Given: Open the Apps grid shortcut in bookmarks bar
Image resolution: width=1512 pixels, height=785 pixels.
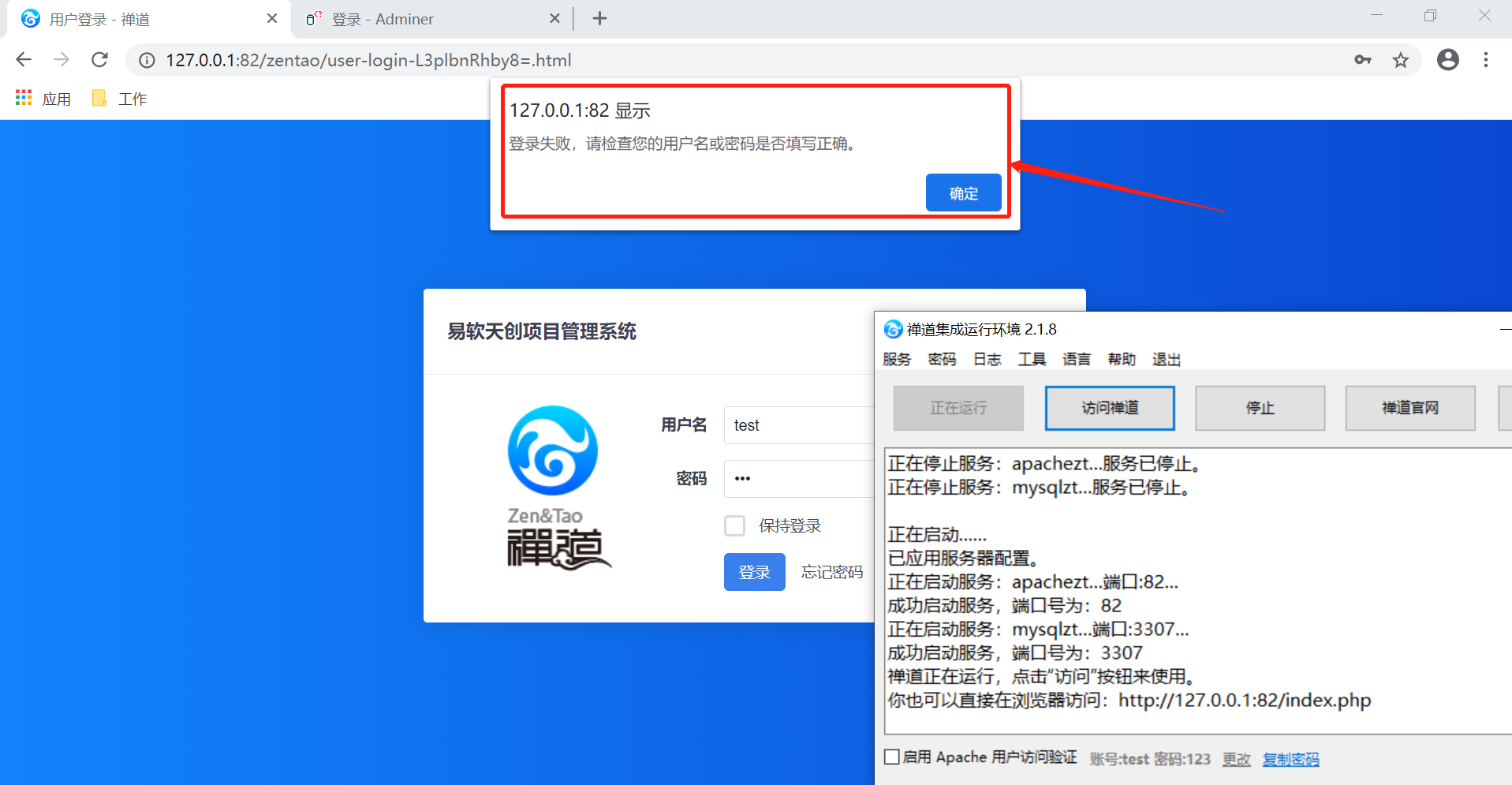Looking at the screenshot, I should [x=43, y=99].
